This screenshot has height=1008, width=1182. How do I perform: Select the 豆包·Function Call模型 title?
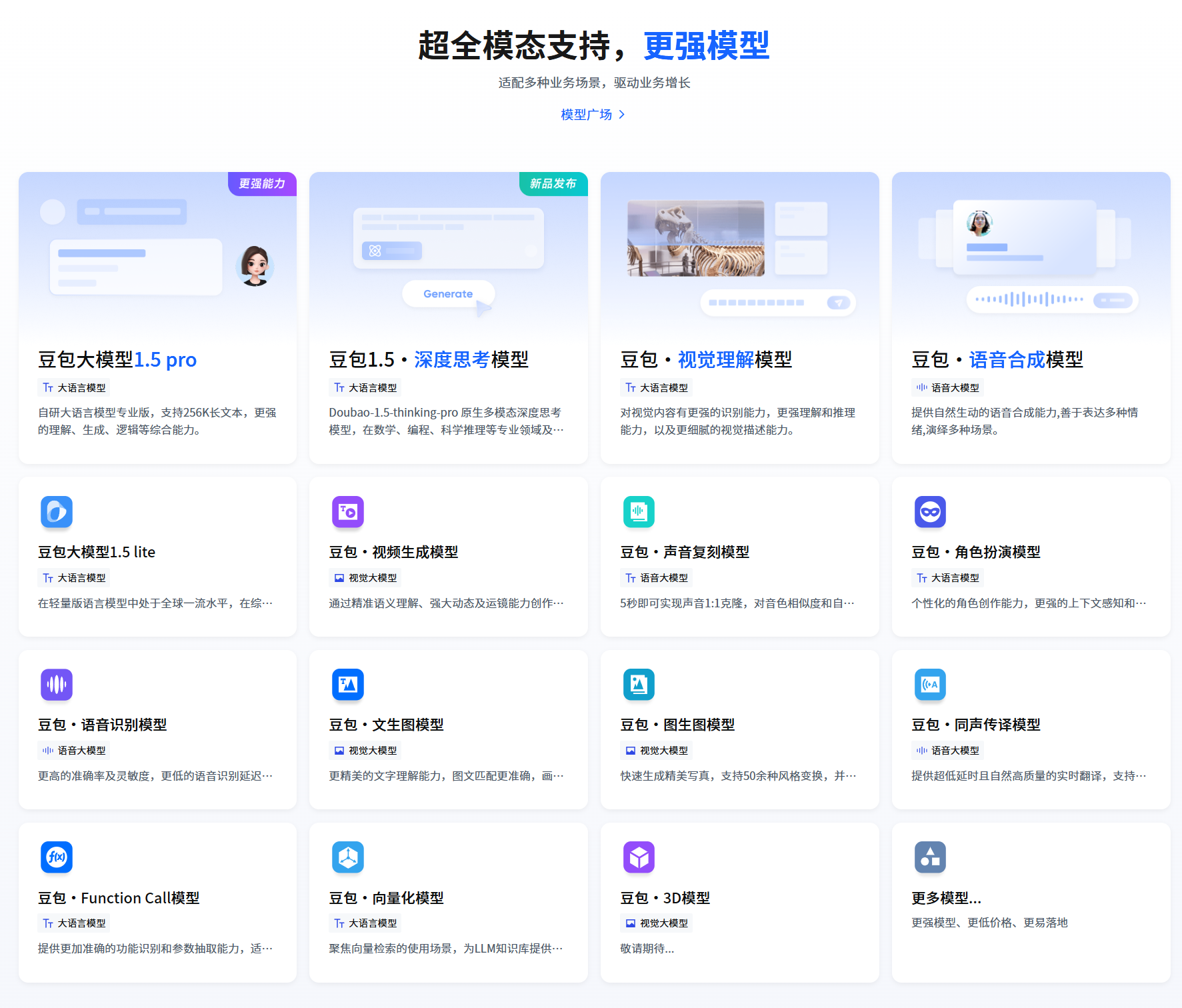(x=119, y=898)
